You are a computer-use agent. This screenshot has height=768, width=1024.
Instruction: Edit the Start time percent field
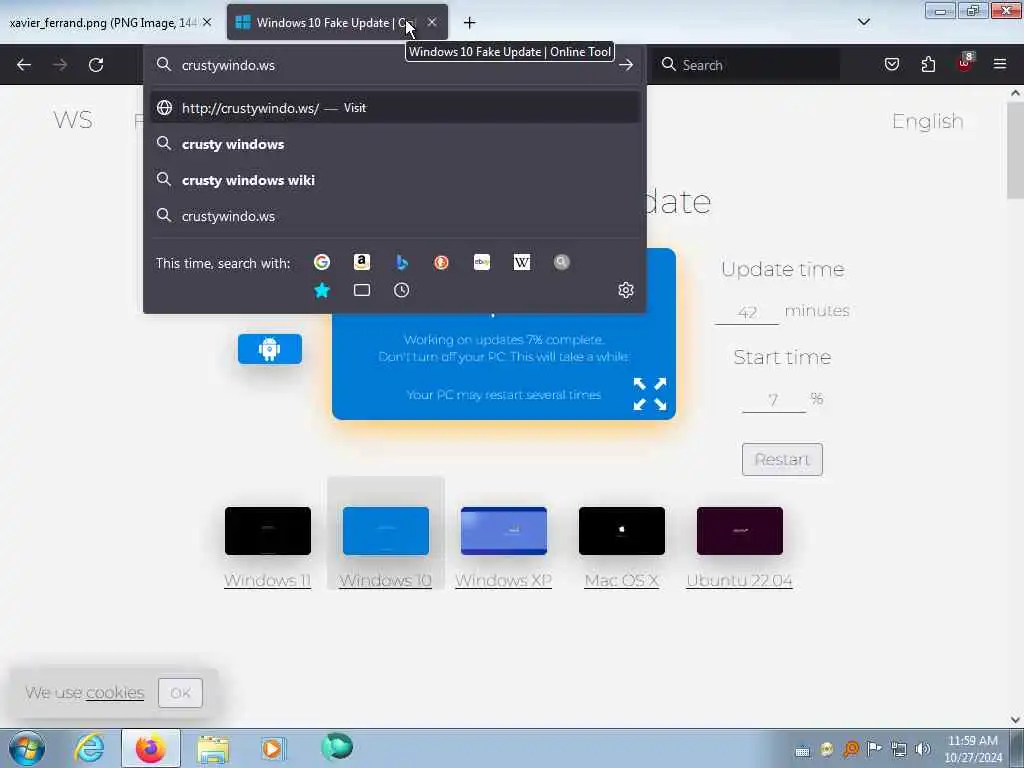click(x=774, y=400)
